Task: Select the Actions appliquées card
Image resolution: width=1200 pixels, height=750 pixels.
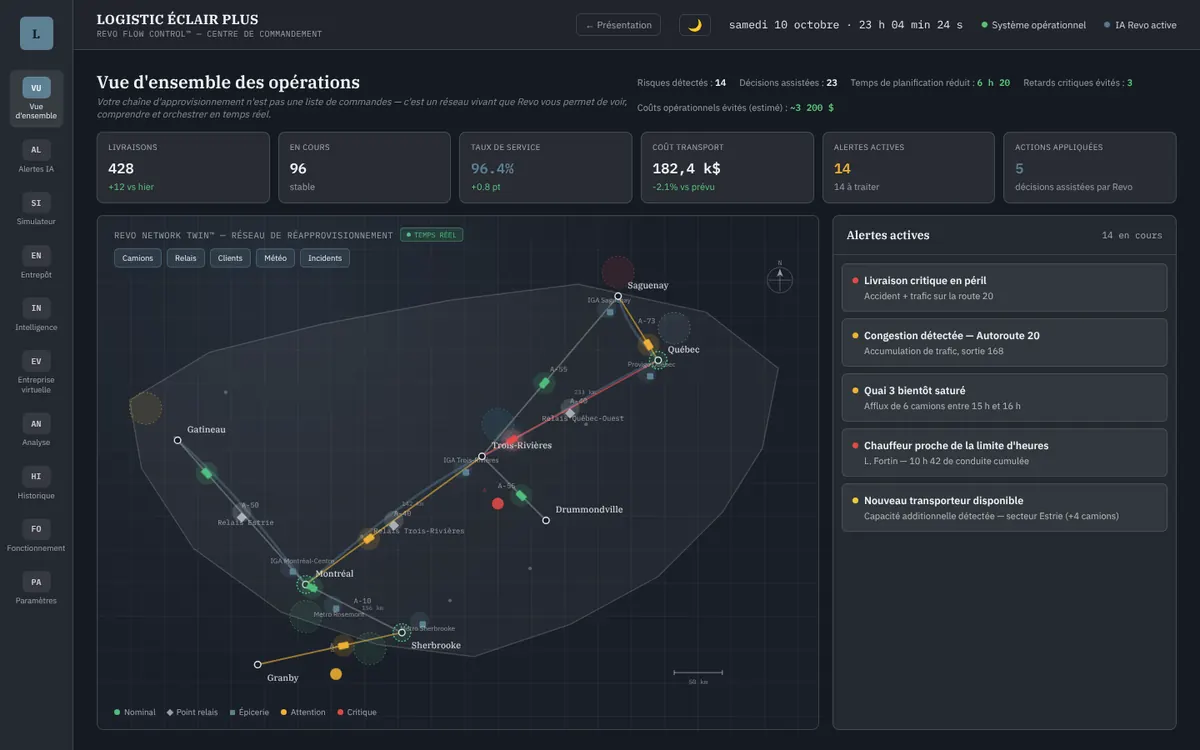Action: (1089, 167)
